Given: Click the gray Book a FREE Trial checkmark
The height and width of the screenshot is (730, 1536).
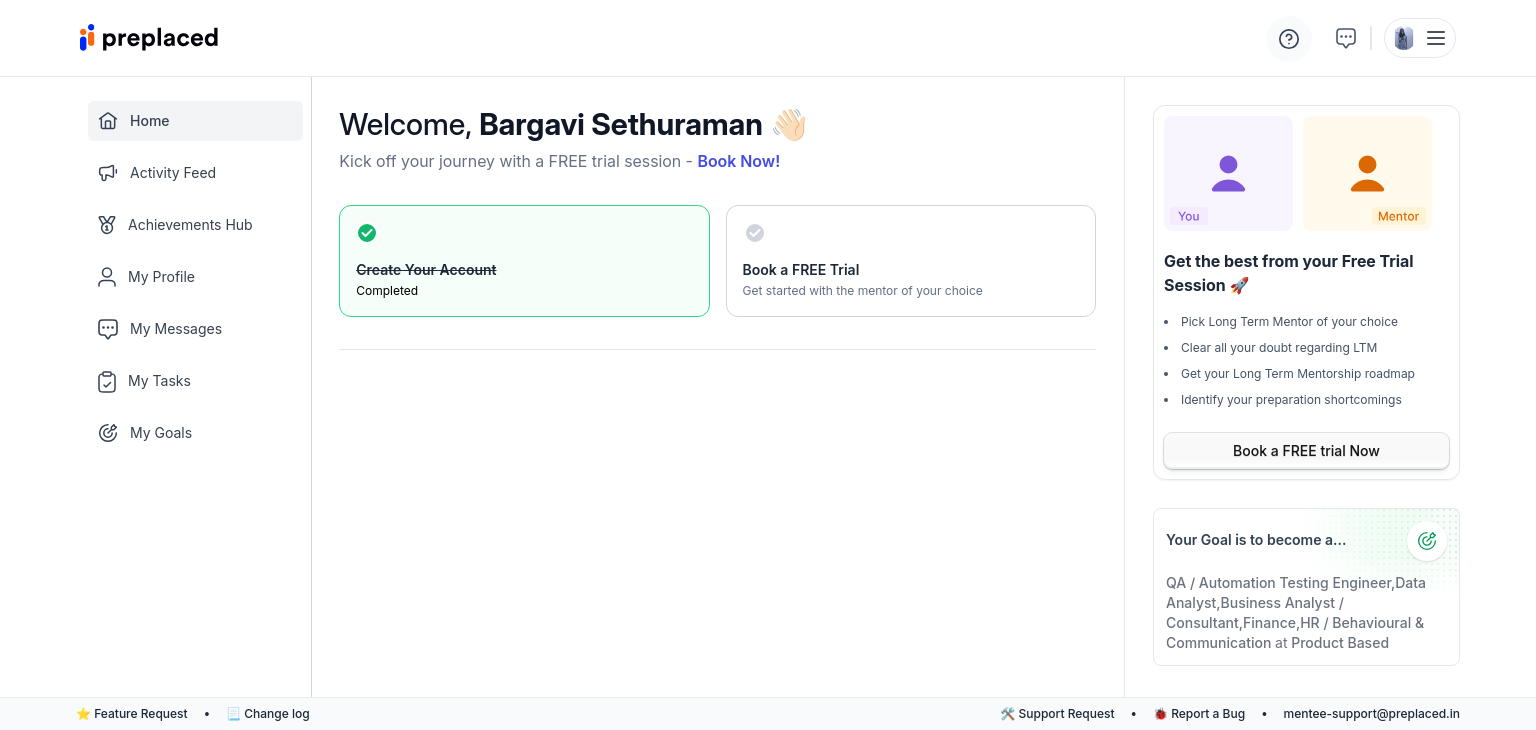Looking at the screenshot, I should pos(755,233).
